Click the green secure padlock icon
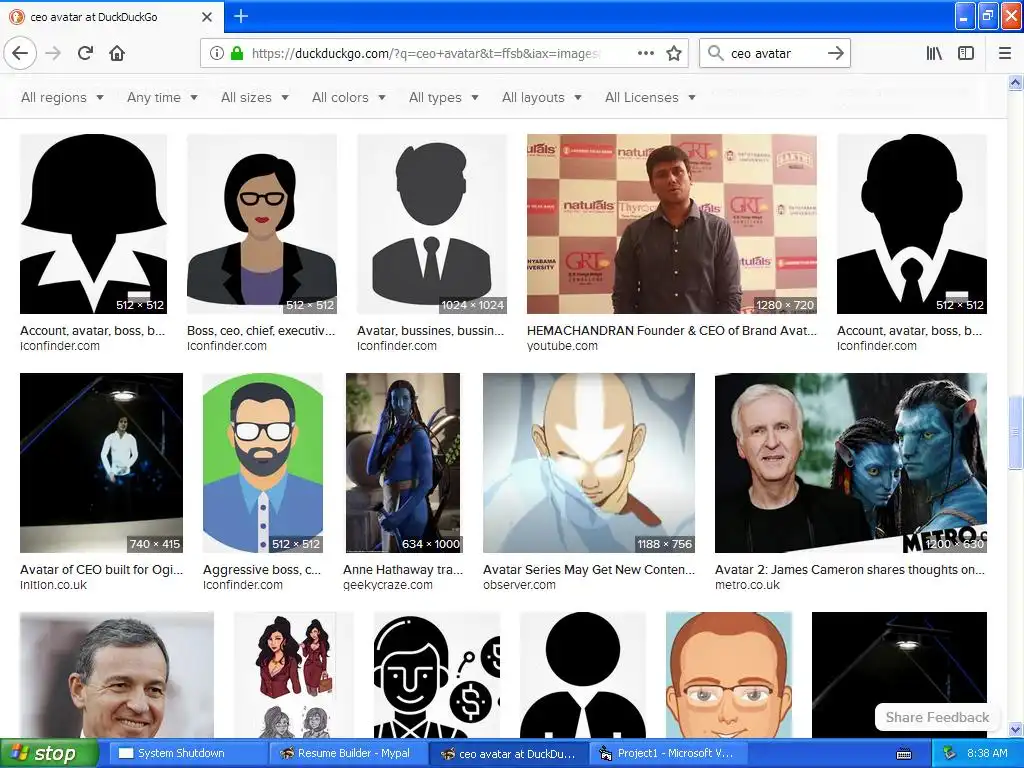This screenshot has width=1024, height=768. coord(236,53)
